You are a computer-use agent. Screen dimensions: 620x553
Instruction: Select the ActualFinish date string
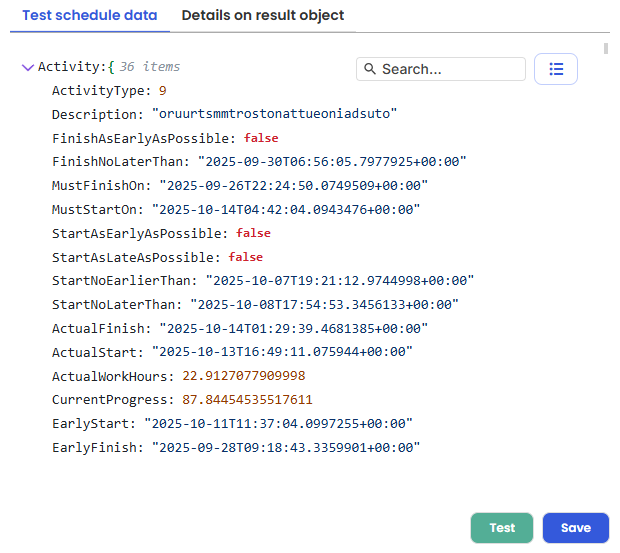click(293, 328)
